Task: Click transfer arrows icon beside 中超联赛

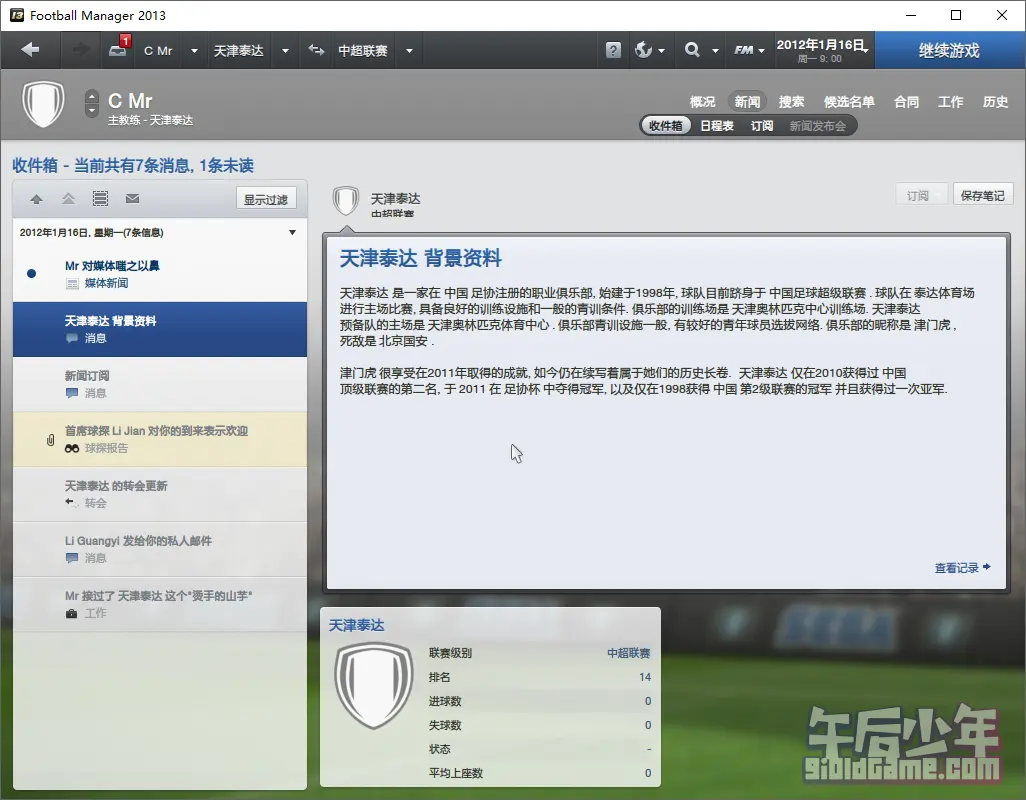Action: coord(316,50)
